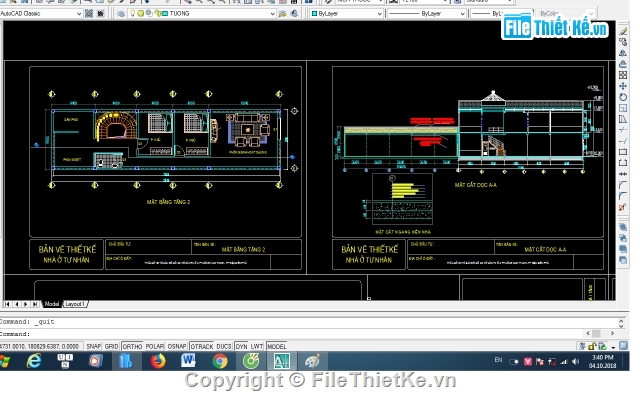Expand the TUONG layer dropdown list

(272, 13)
